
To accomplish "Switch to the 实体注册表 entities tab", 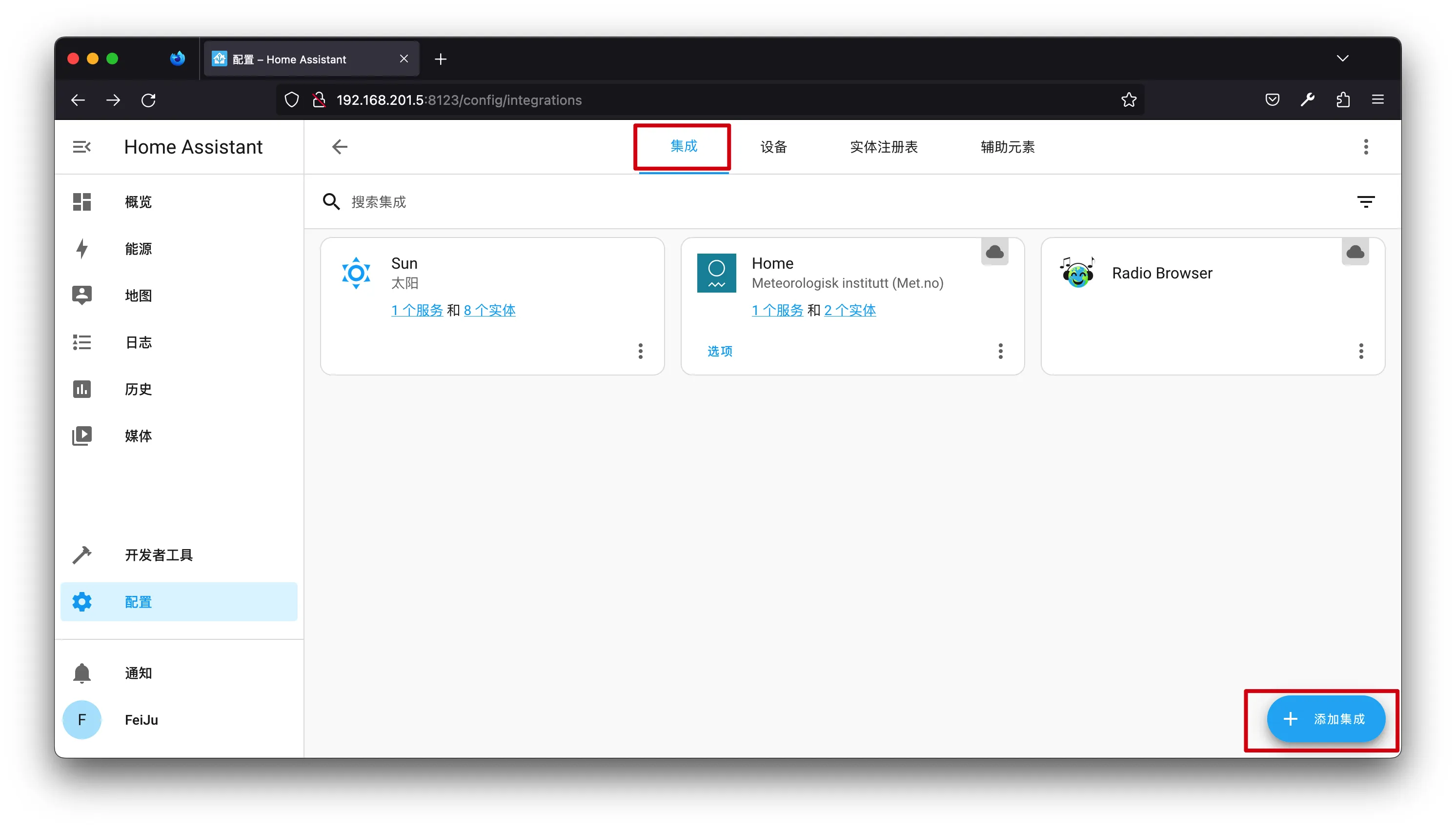I will (x=884, y=147).
